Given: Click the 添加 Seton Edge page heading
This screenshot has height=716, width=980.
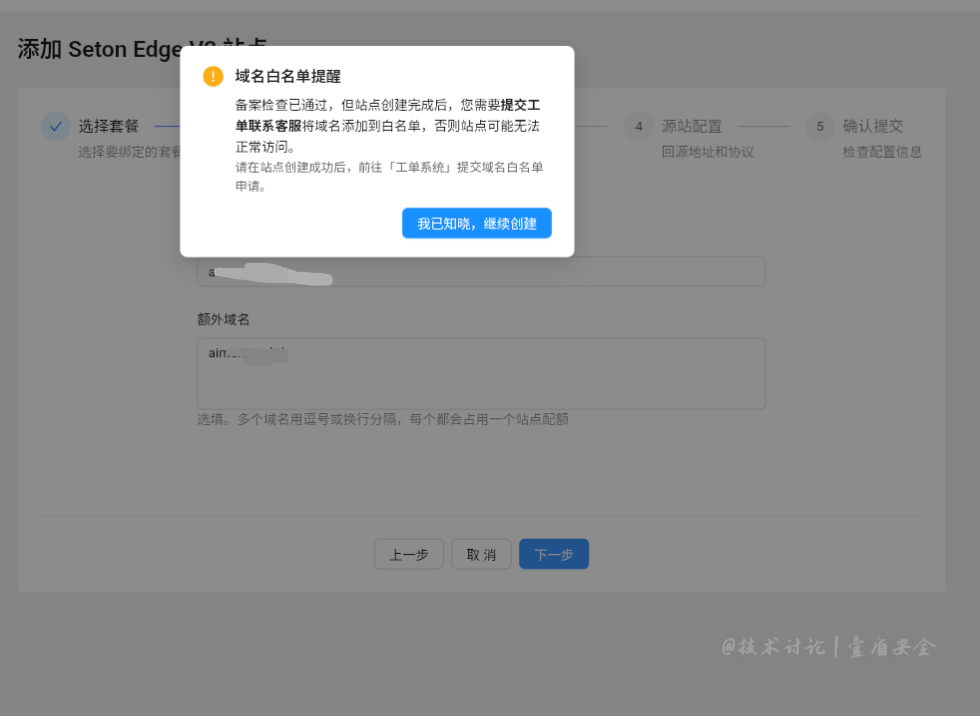Looking at the screenshot, I should 142,49.
